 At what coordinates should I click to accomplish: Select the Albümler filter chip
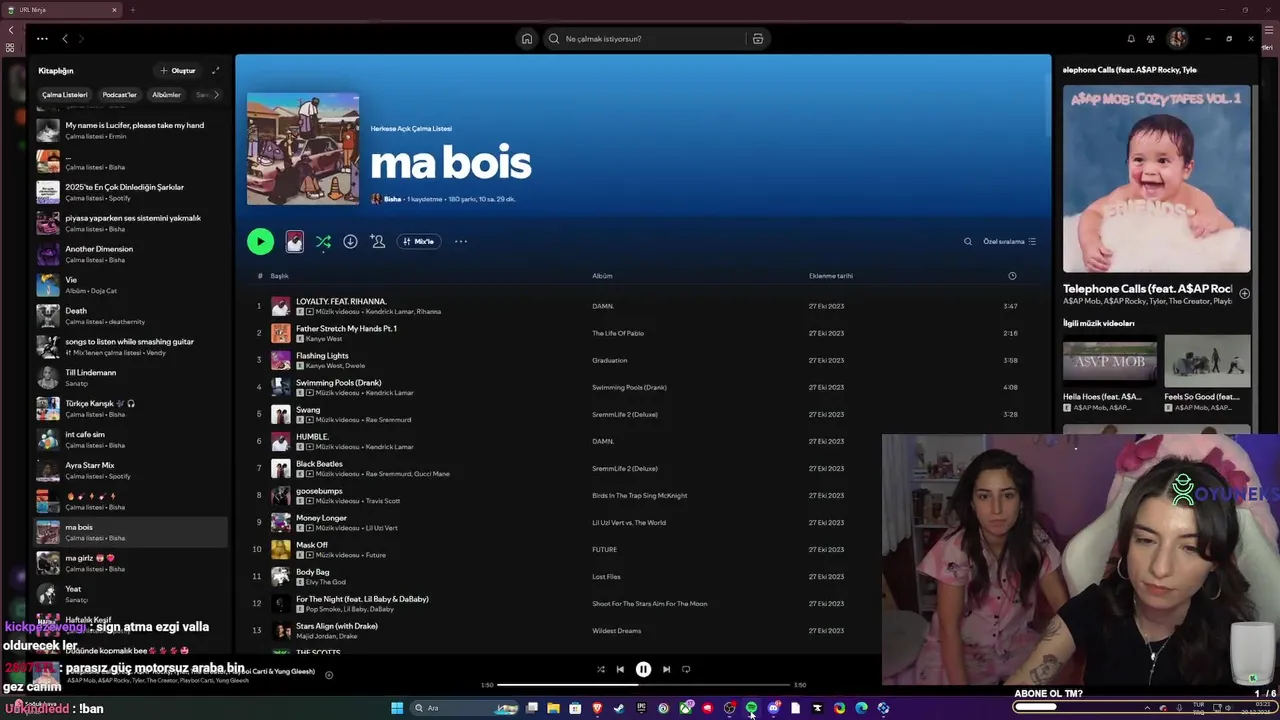coord(166,95)
